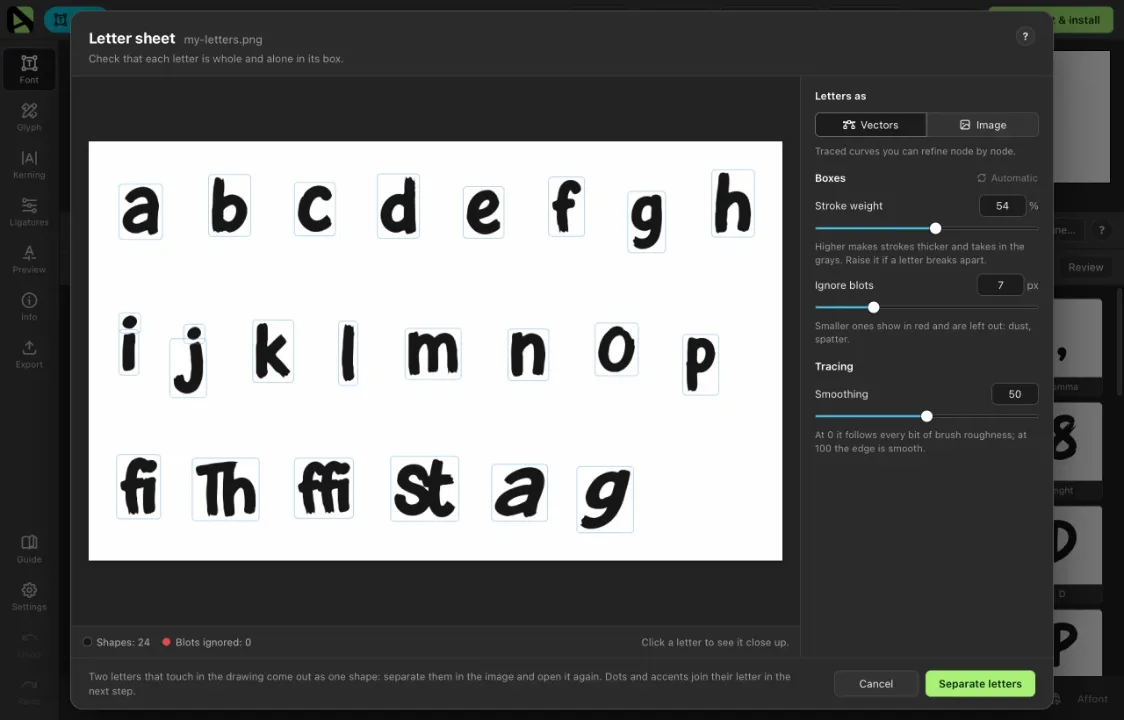Click the 'D' glyph thumbnail behind the dialog
Viewport: 1124px width, 720px height.
click(x=1077, y=545)
